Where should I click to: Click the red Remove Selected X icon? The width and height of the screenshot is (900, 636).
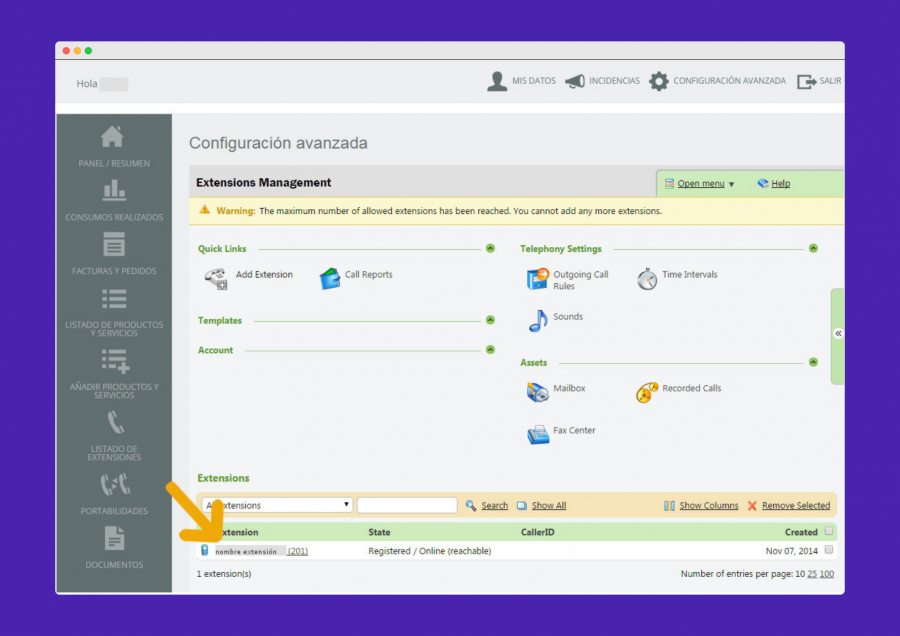tap(752, 506)
